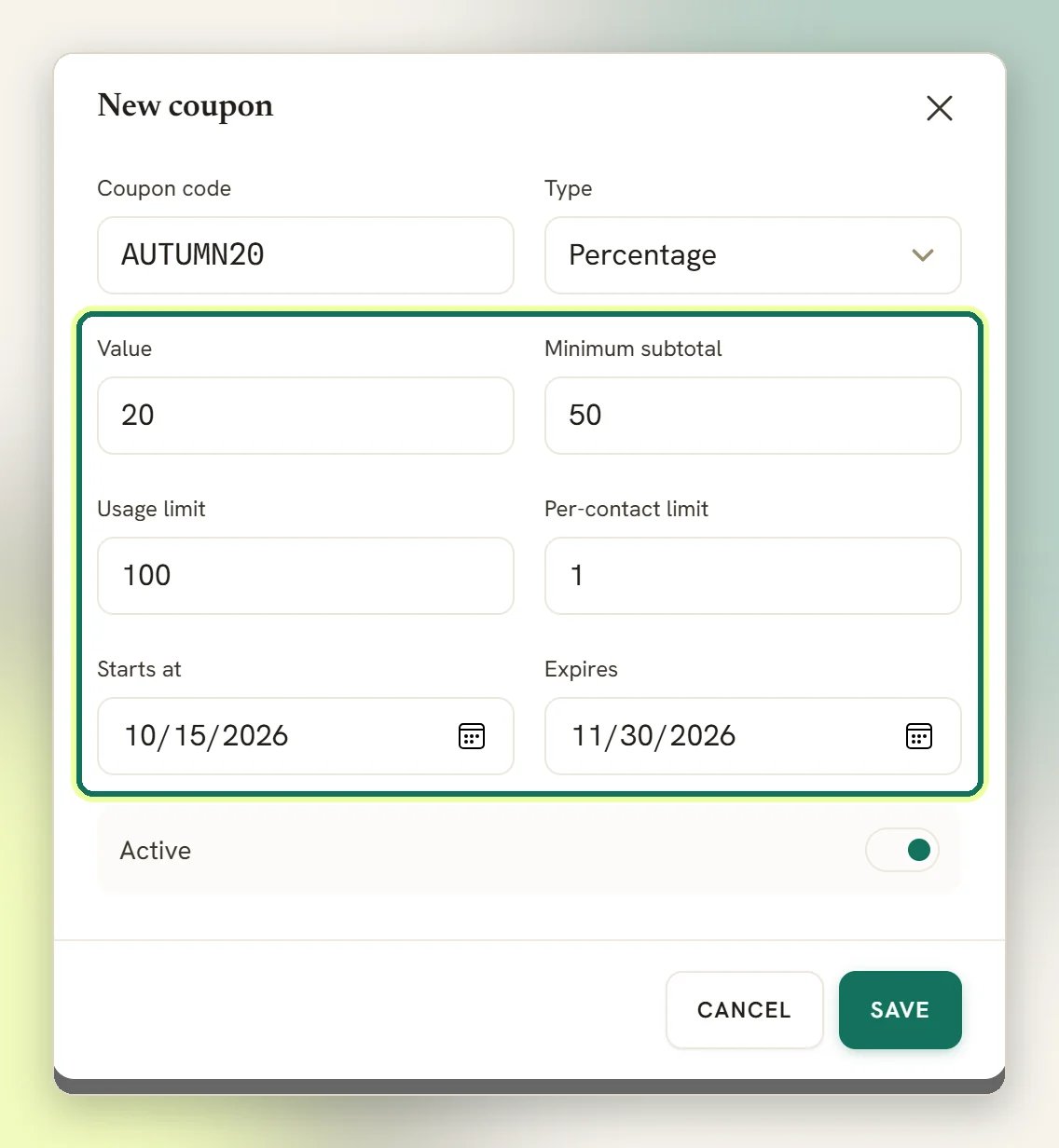Open the Starts at calendar picker icon
1059x1148 pixels.
[472, 736]
